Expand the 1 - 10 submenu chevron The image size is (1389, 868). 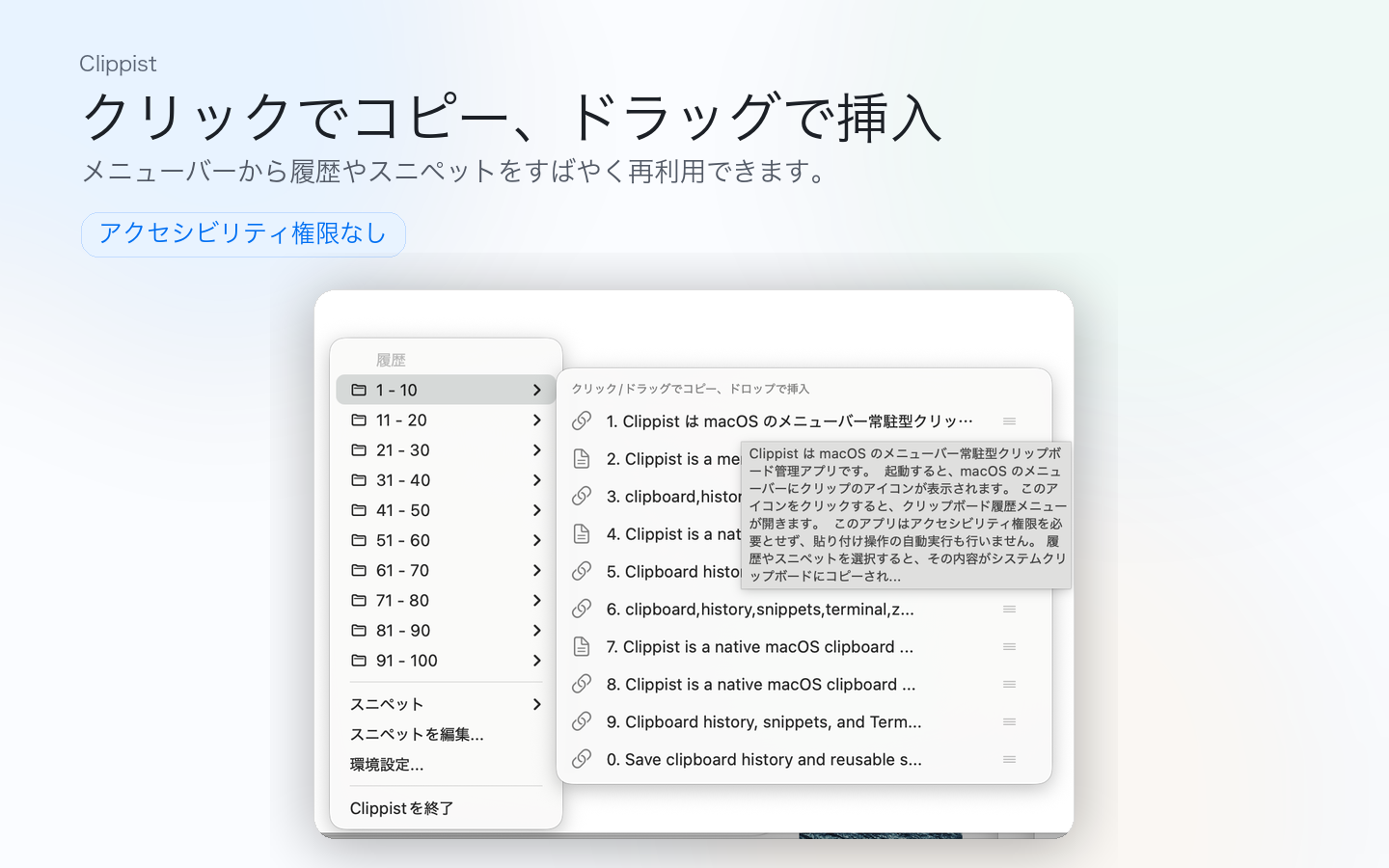tap(537, 390)
